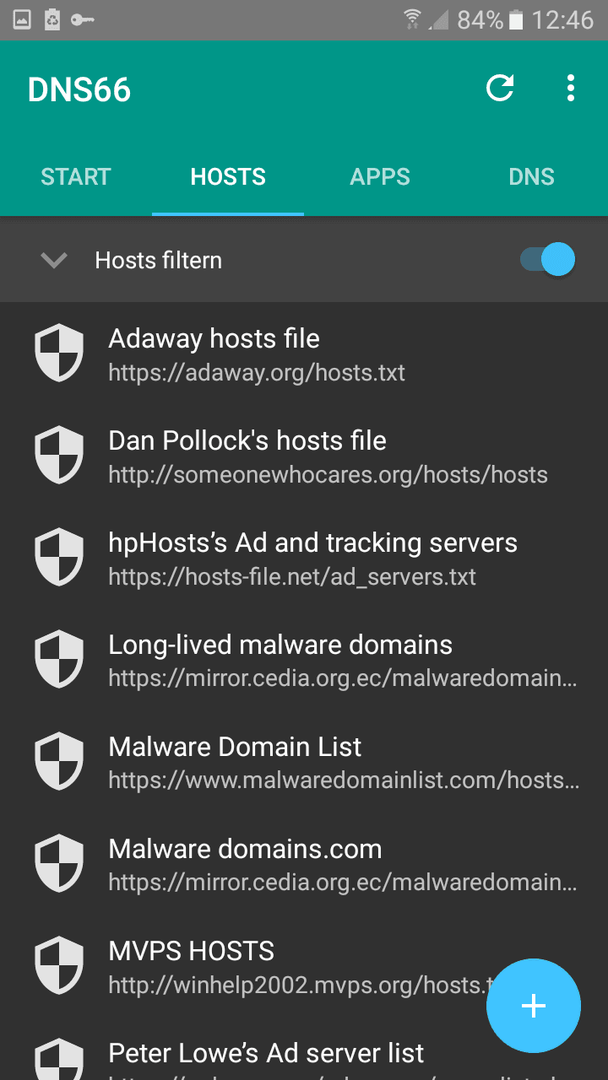608x1080 pixels.
Task: Collapse the Hosts filtern chevron
Action: (x=54, y=260)
